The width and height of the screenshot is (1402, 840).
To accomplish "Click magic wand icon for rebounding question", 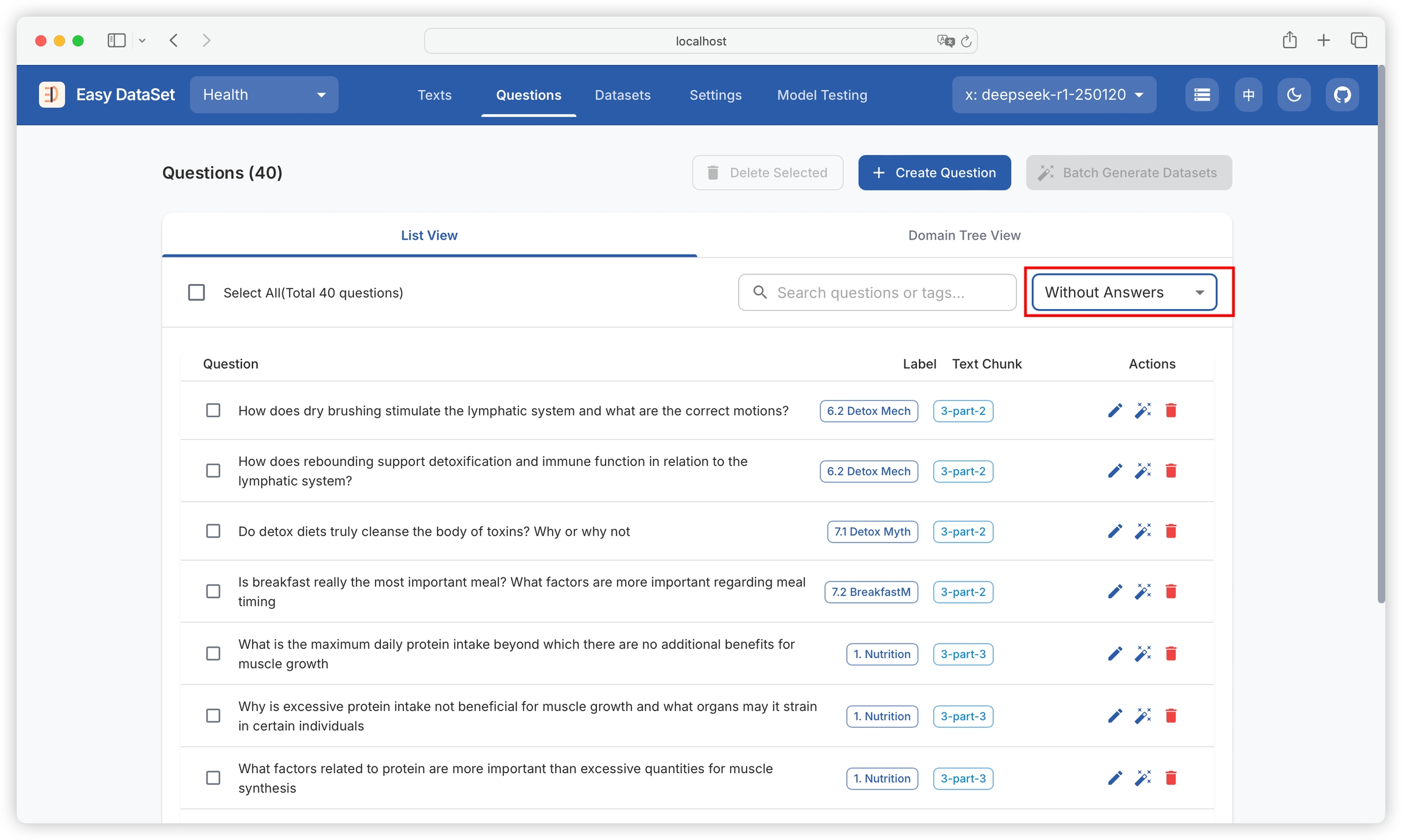I will click(1143, 471).
